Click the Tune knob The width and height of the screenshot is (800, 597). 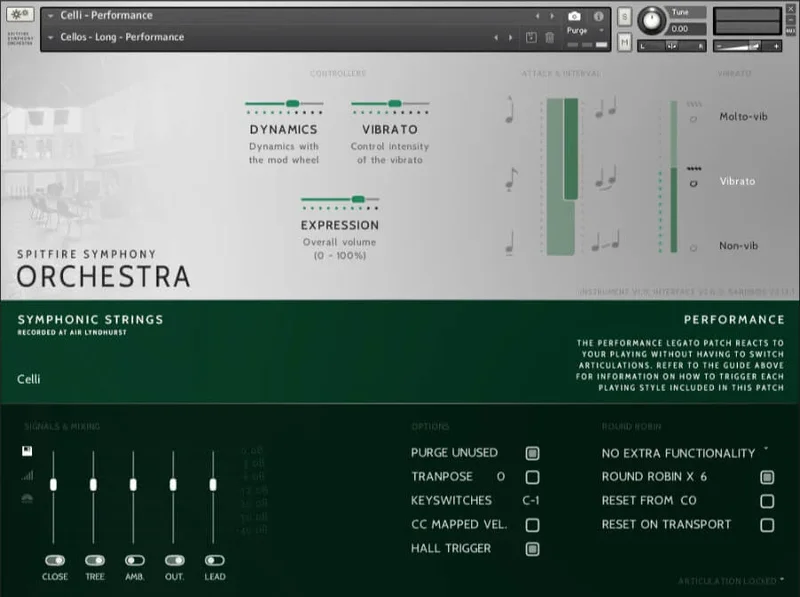click(651, 20)
